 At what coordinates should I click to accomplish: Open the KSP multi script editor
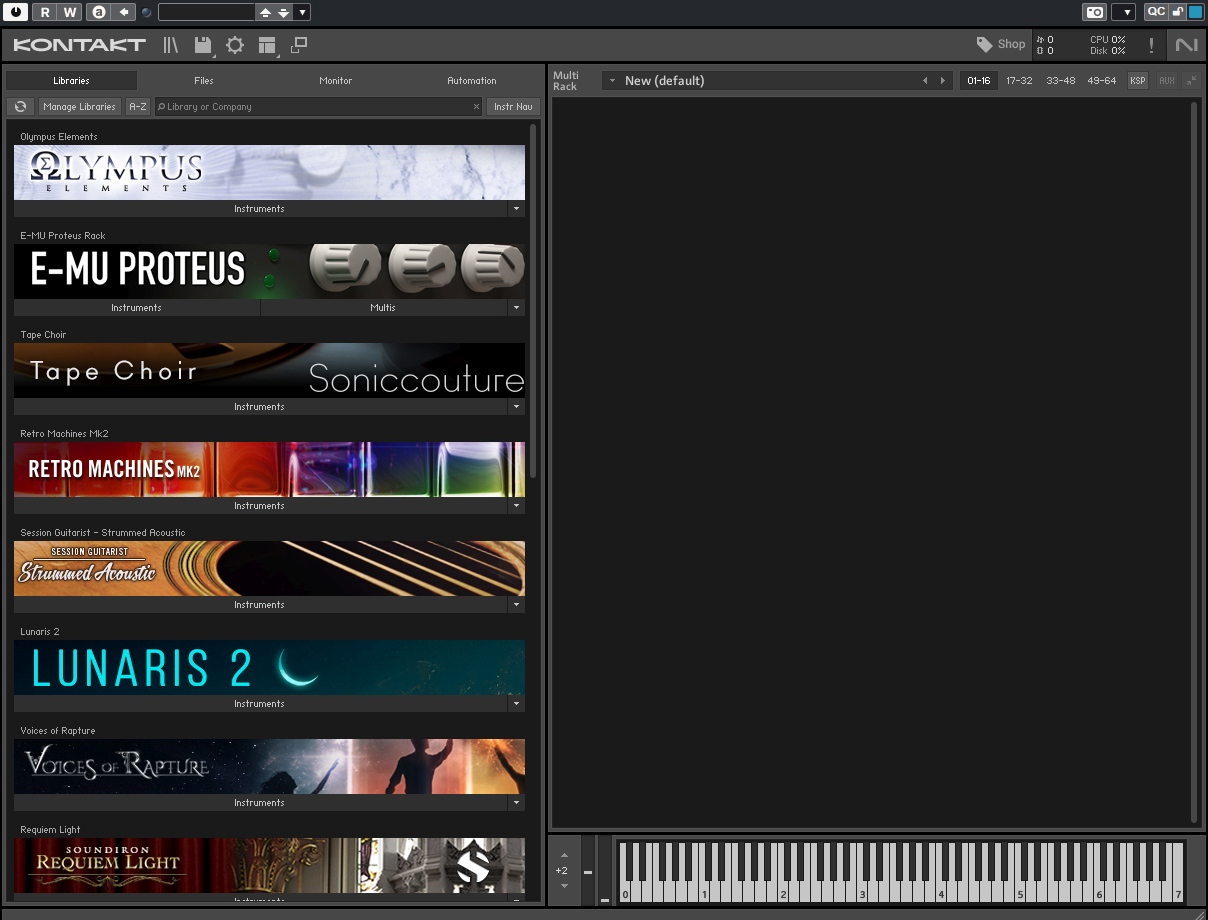point(1138,81)
